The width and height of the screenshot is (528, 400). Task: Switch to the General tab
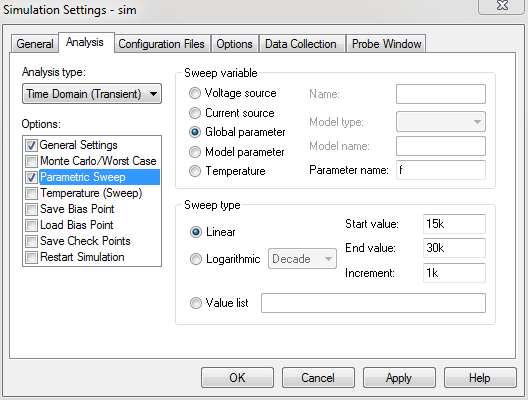click(x=35, y=44)
